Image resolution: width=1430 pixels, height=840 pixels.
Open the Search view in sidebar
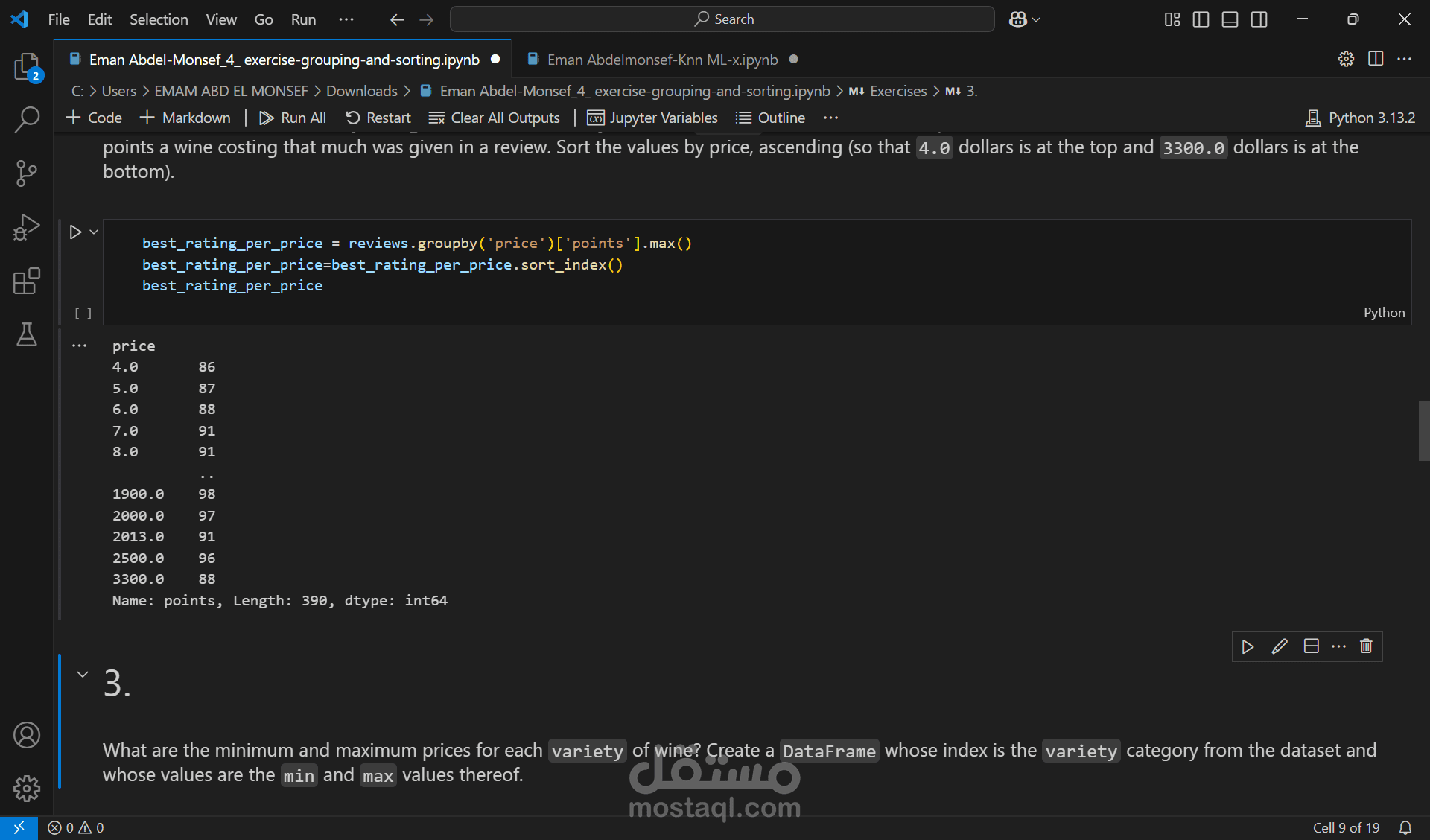27,119
